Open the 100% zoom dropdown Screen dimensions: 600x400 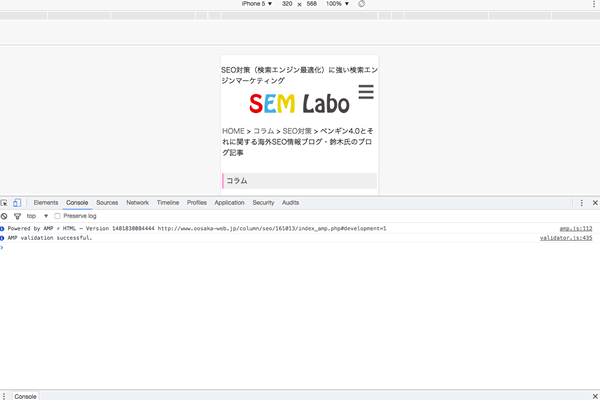337,4
